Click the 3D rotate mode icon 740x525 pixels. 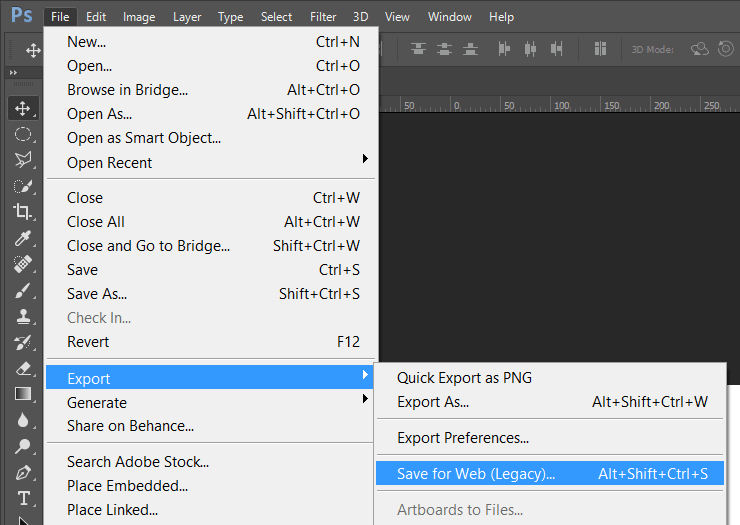[700, 49]
